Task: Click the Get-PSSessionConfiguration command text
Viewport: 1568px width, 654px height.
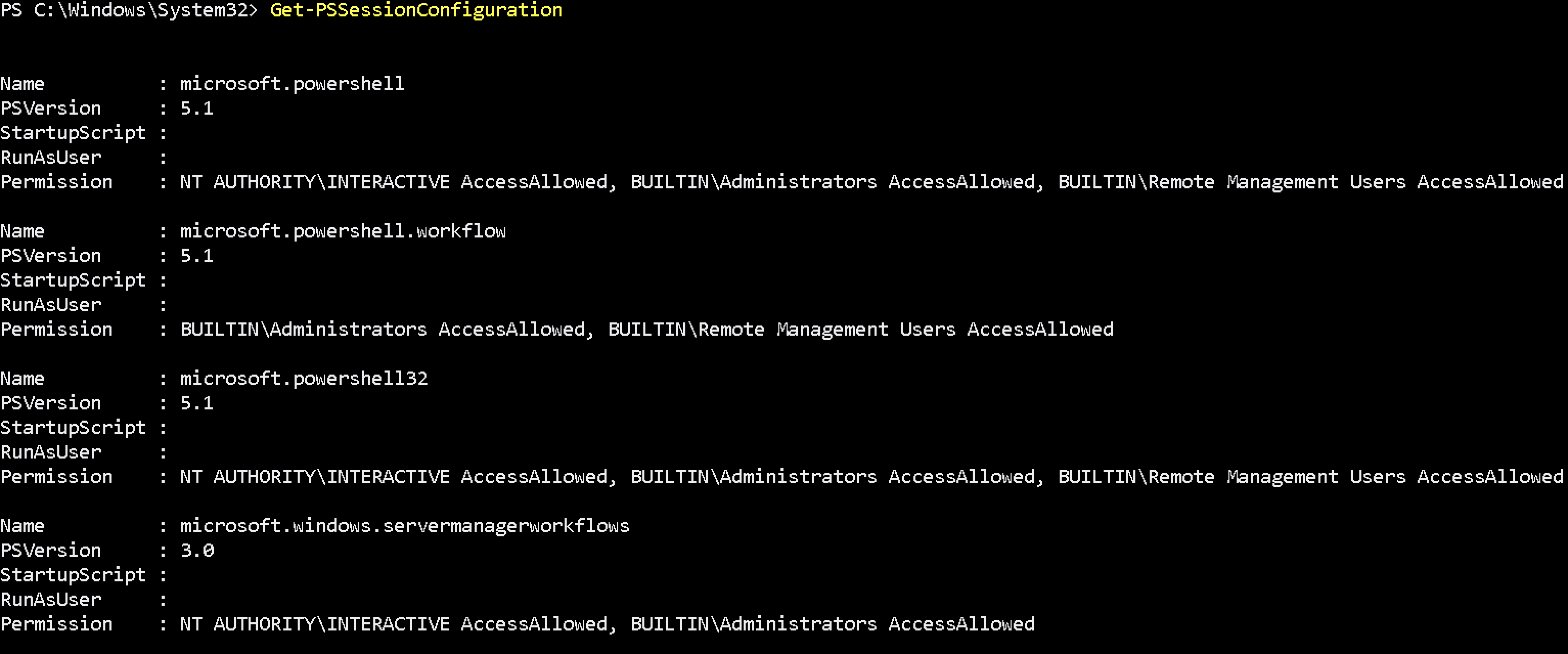Action: (x=416, y=10)
